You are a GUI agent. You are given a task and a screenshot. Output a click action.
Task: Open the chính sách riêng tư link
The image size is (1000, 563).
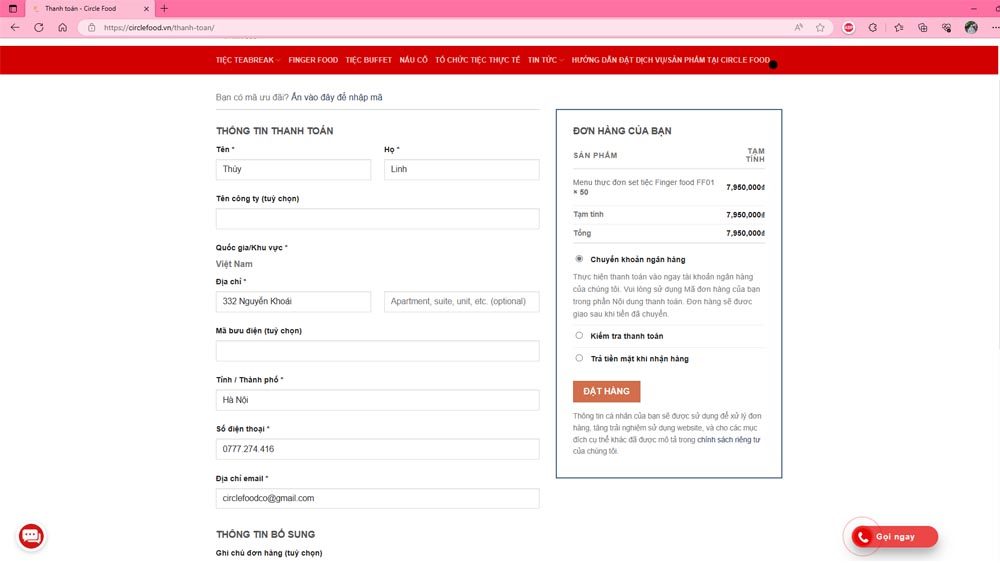pyautogui.click(x=728, y=440)
